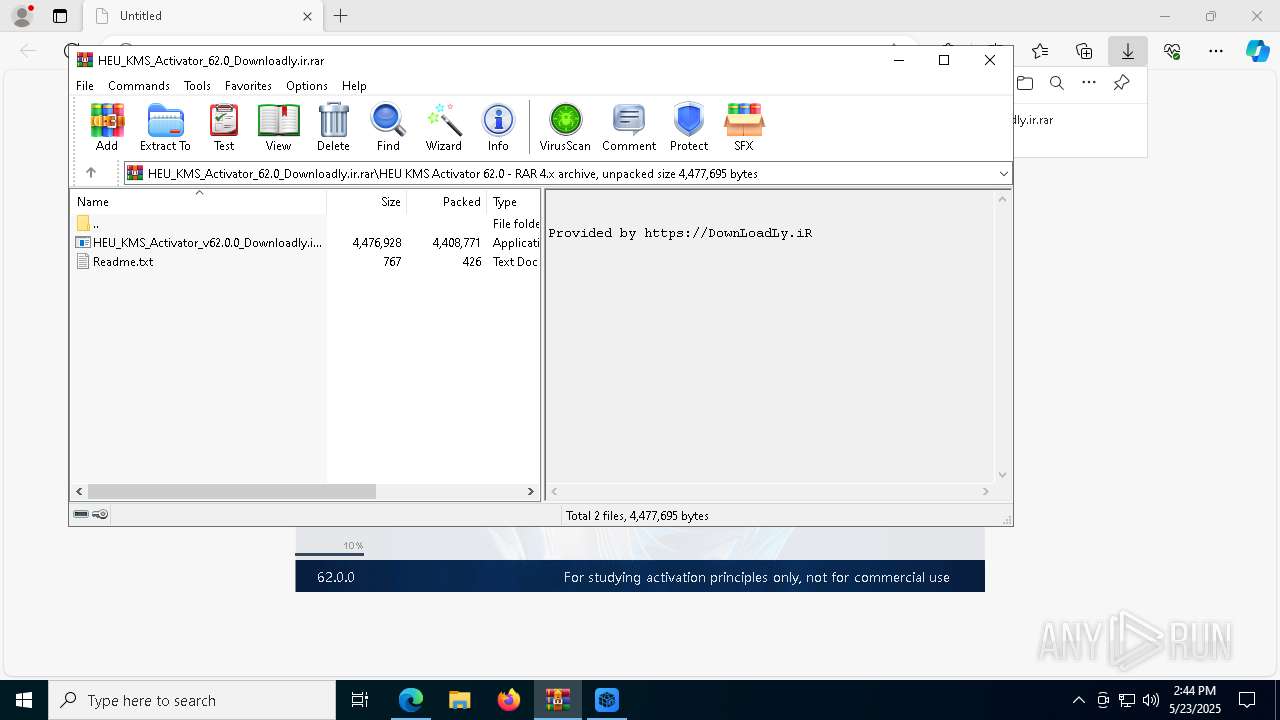Open the Edge tab actions menu icon
Viewport: 1280px width, 720px height.
(60, 16)
